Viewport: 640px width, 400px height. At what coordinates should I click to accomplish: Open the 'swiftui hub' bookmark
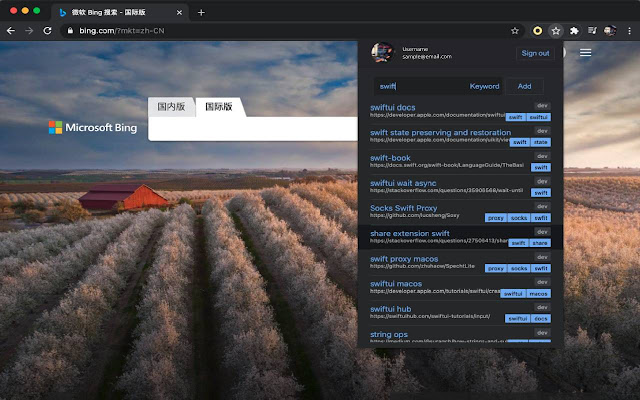(x=391, y=309)
